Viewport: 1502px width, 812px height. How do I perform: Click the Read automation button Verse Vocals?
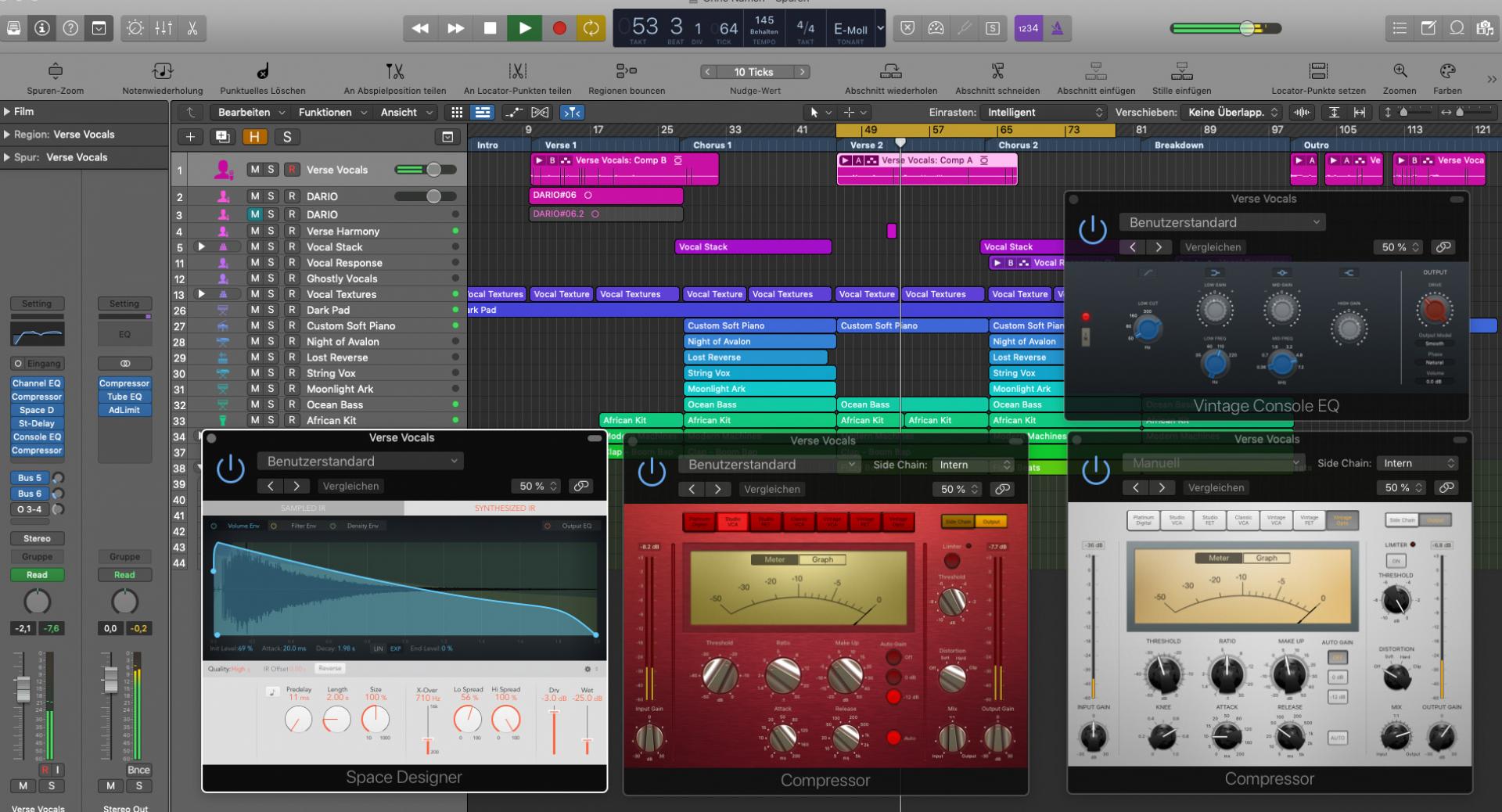pyautogui.click(x=37, y=575)
